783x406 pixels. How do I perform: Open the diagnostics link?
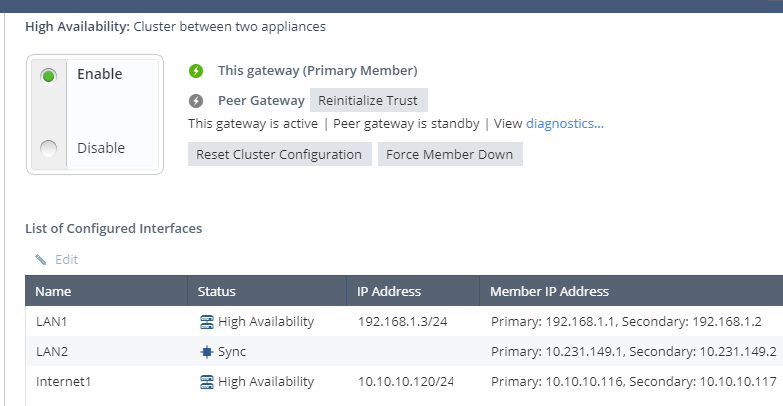565,124
